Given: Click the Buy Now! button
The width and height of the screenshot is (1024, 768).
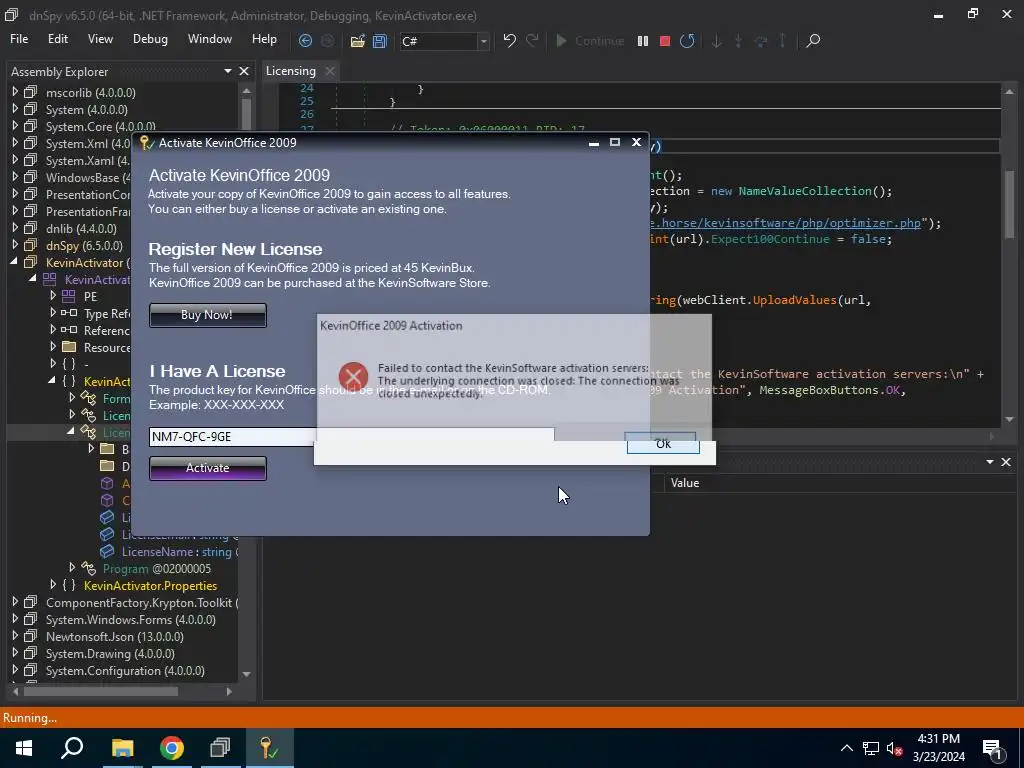Looking at the screenshot, I should click(x=208, y=315).
